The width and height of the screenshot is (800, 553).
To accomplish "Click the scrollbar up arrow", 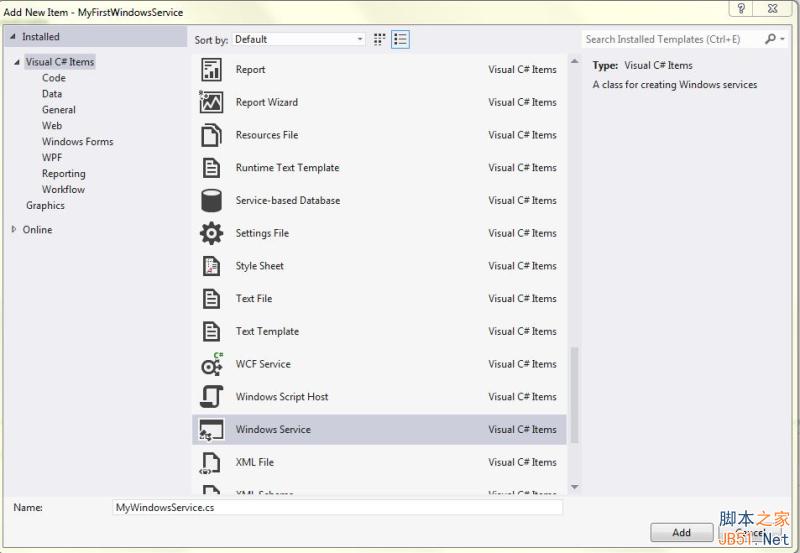I will [574, 61].
